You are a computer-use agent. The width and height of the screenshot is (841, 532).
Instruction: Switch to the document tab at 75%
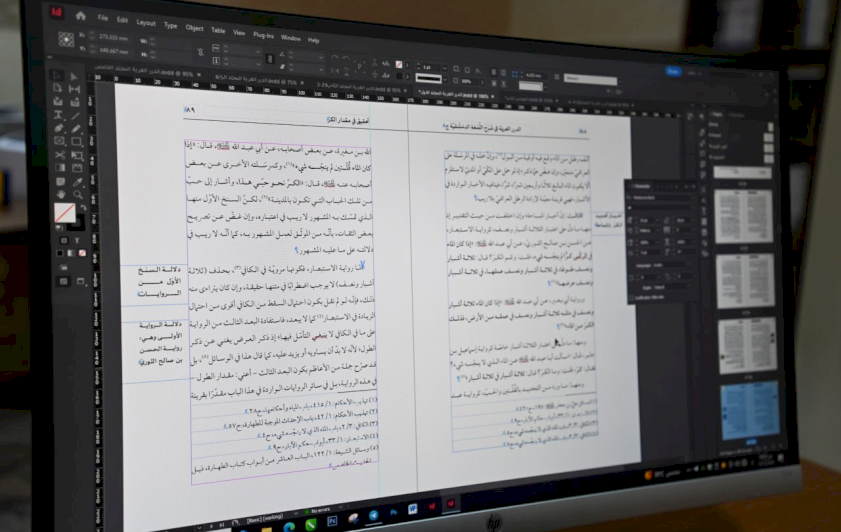point(256,80)
